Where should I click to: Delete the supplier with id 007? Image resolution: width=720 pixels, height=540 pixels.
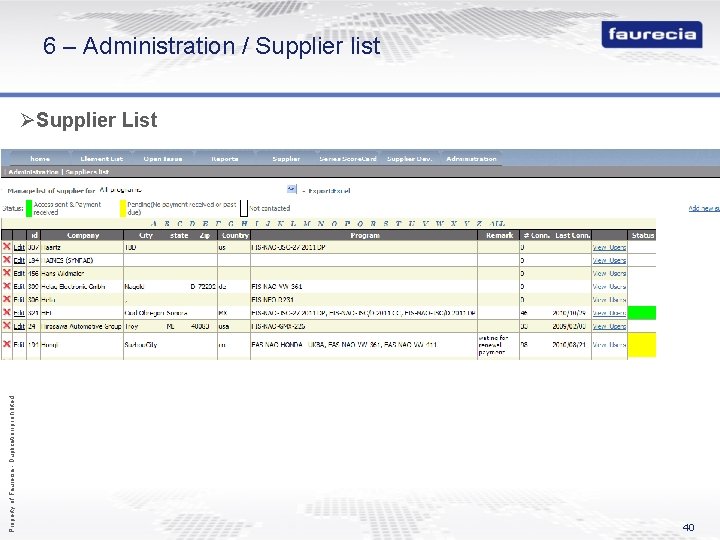6,247
